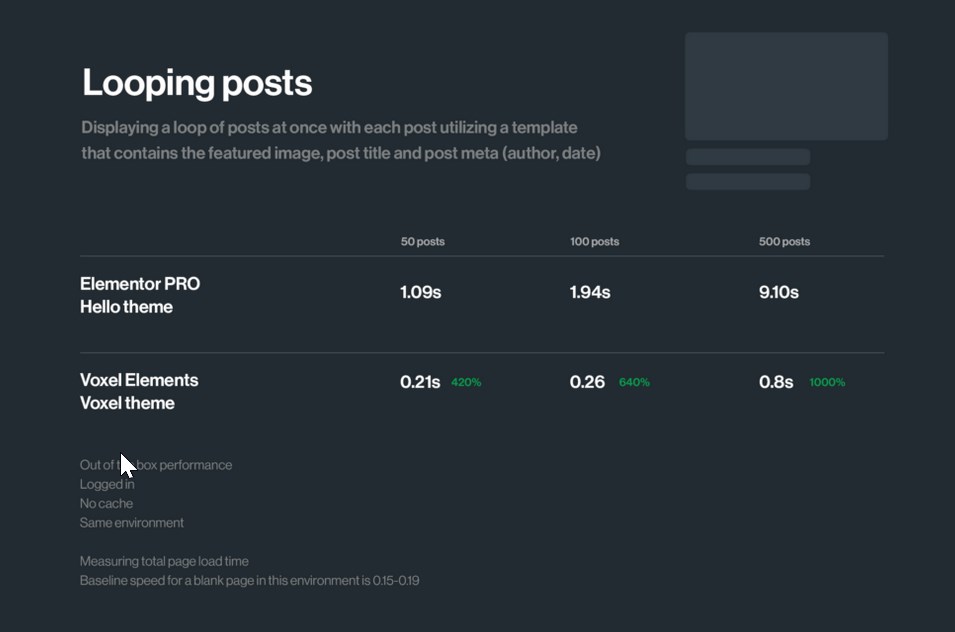Click the "50 posts" column header
The width and height of the screenshot is (955, 632).
422,242
